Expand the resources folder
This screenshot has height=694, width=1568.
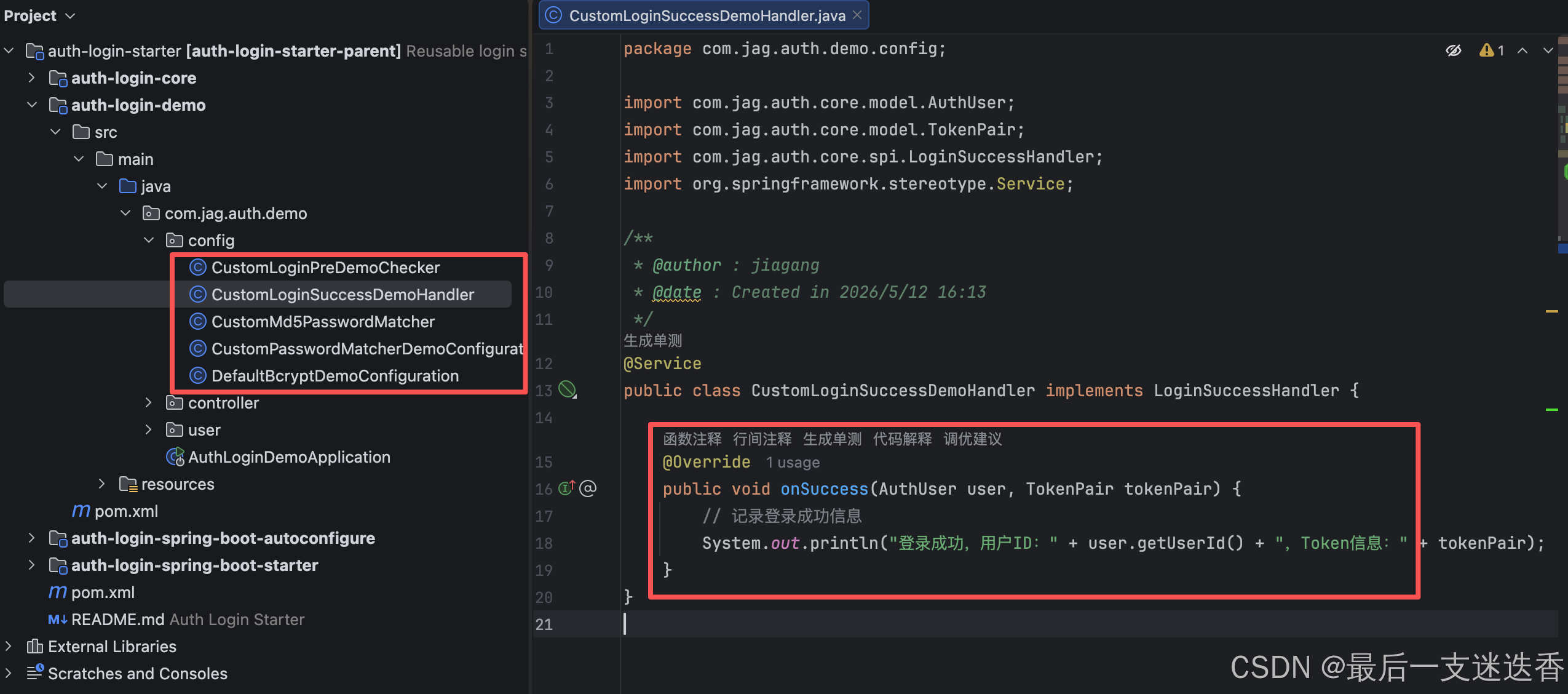(103, 484)
